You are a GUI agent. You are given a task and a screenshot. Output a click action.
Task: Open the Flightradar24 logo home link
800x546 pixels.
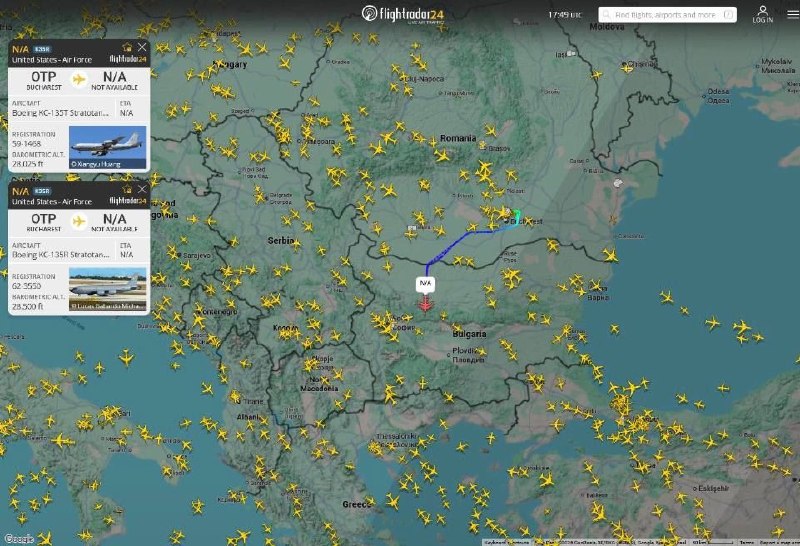click(x=403, y=14)
